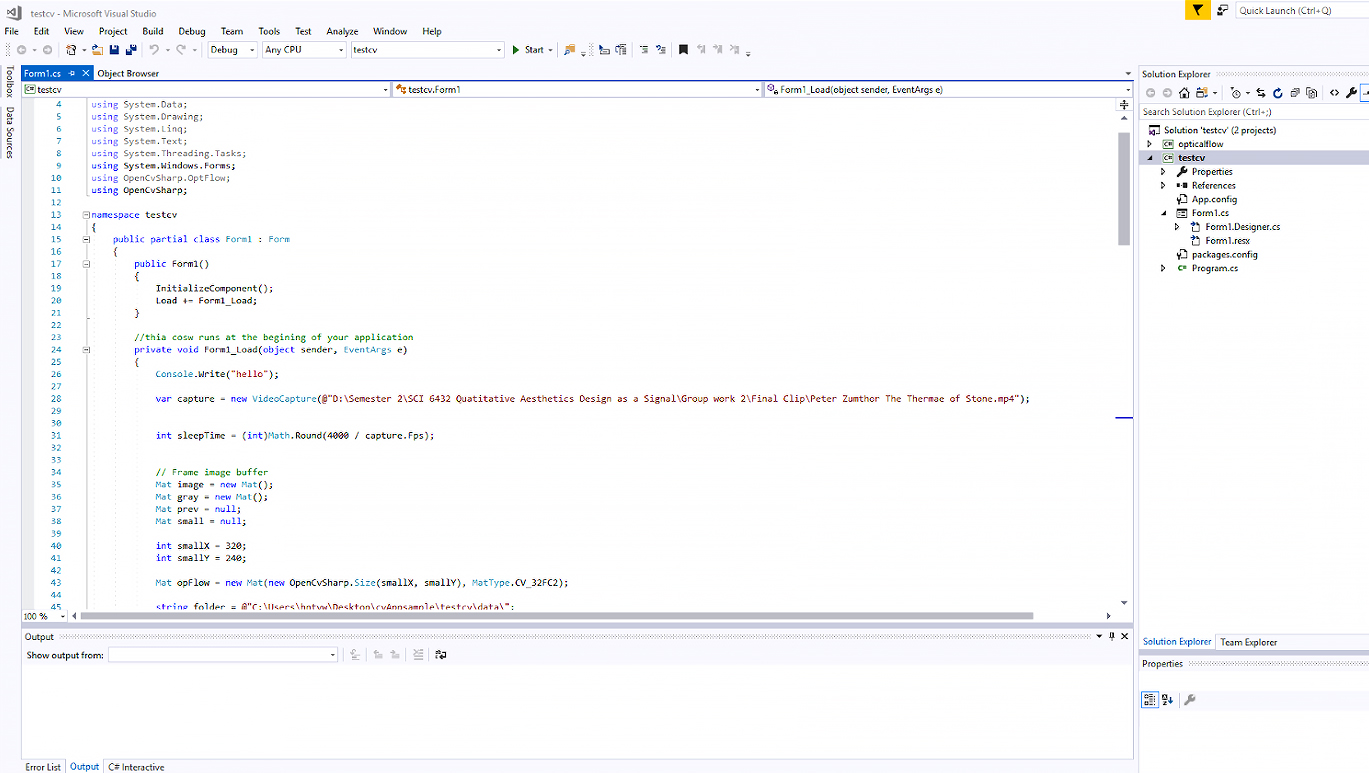Image resolution: width=1369 pixels, height=773 pixels.
Task: Click the View Code icon in Solution Explorer
Action: [1334, 93]
